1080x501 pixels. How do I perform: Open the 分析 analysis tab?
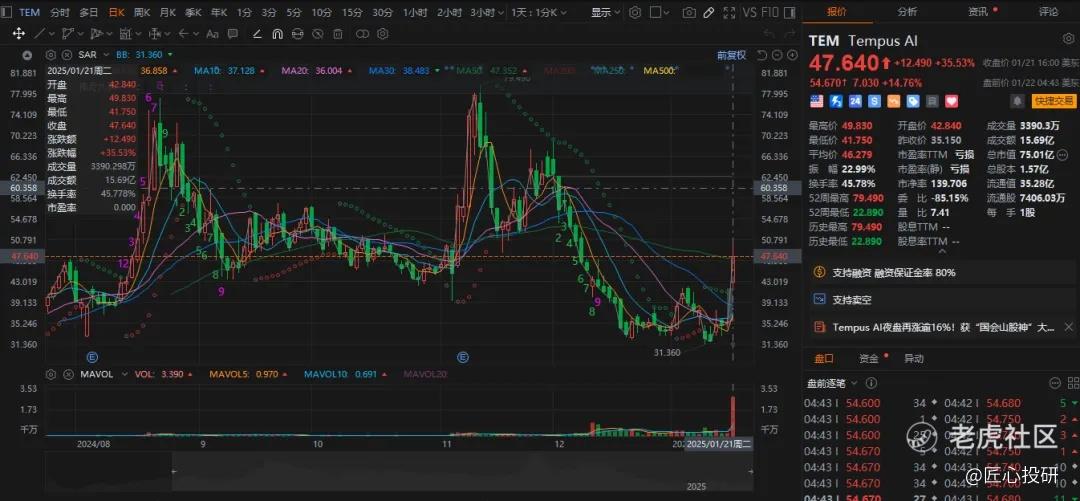click(x=907, y=11)
